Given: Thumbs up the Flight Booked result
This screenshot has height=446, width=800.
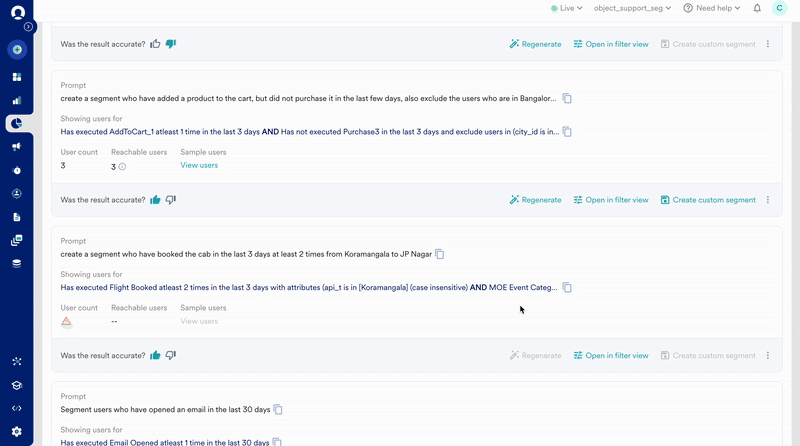Looking at the screenshot, I should click(x=155, y=355).
